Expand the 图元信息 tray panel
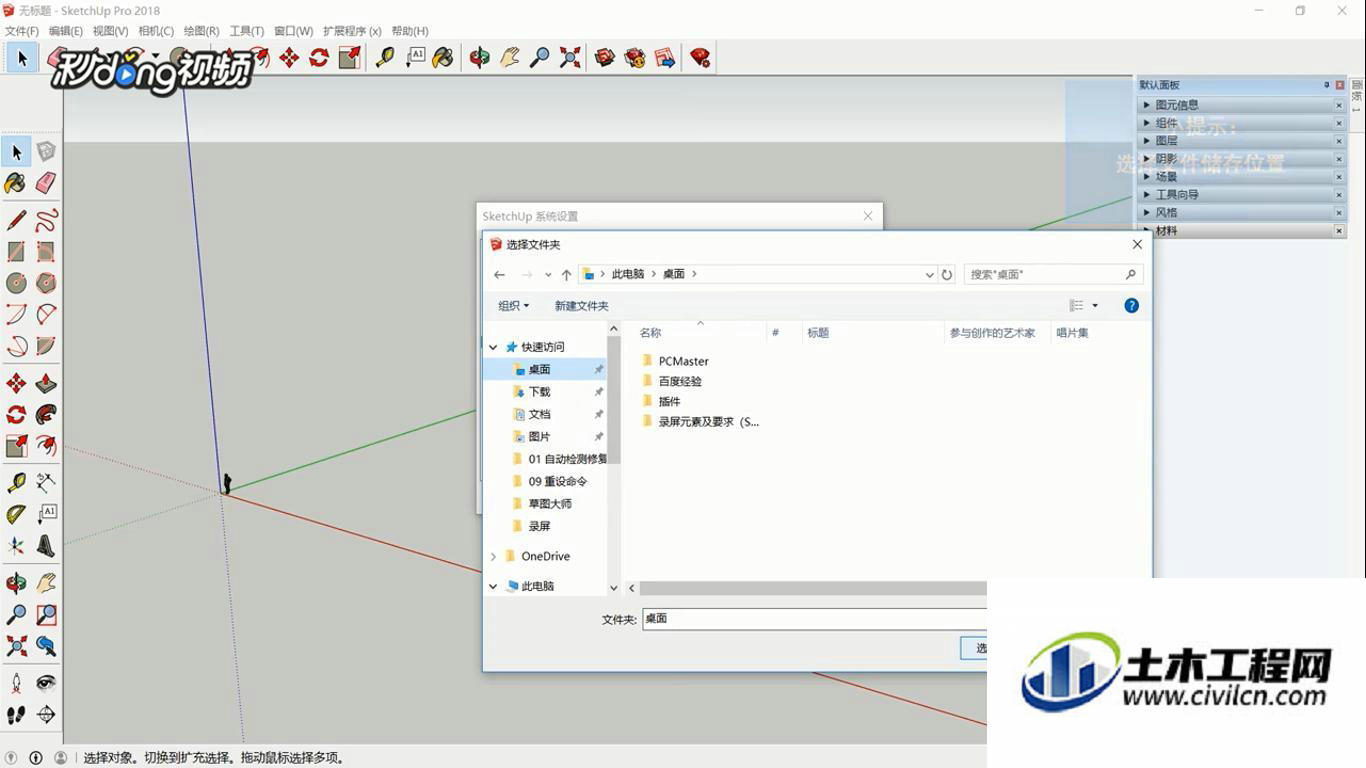The width and height of the screenshot is (1366, 768). pyautogui.click(x=1147, y=105)
